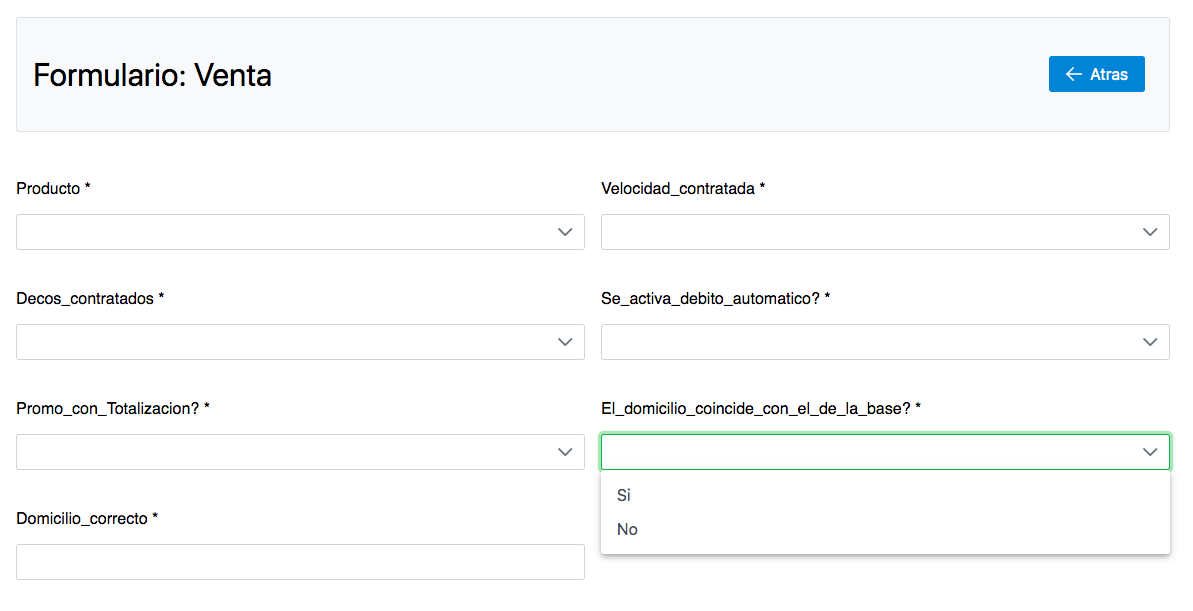Screen dimensions: 1193x611
Task: Click the Formulario: Venta heading
Action: coord(152,75)
